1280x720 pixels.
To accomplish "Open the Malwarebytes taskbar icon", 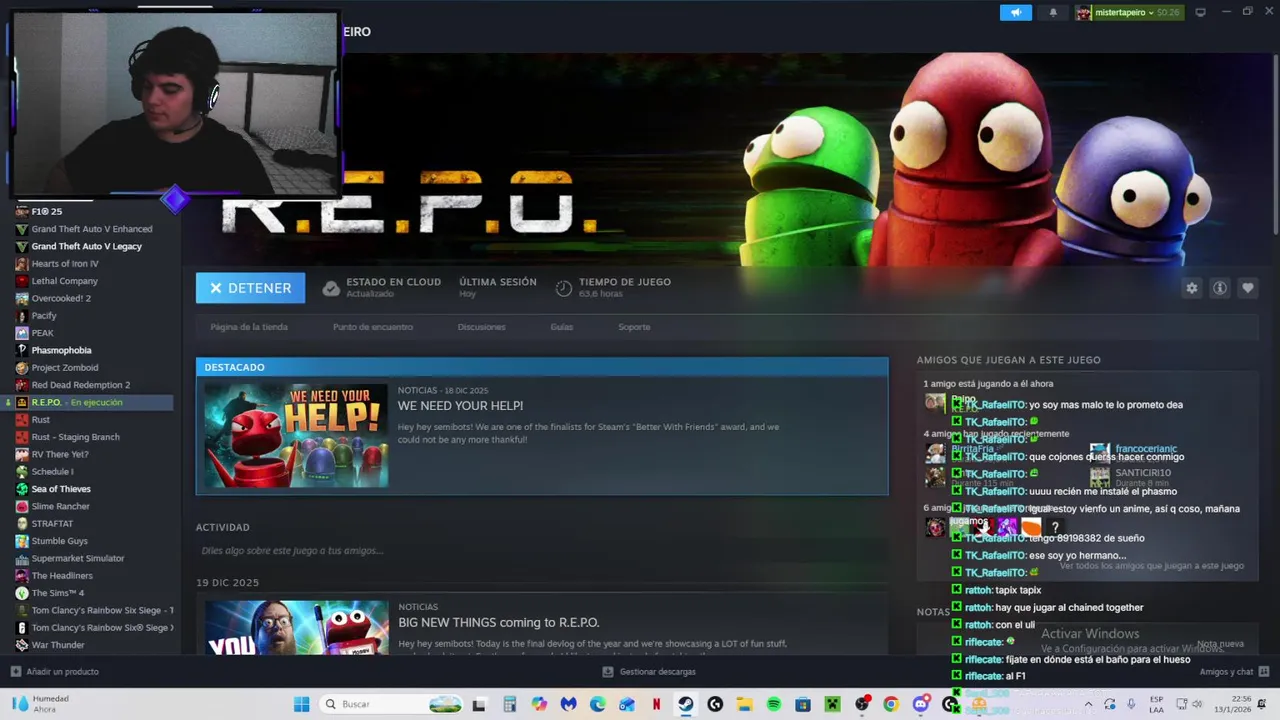I will pyautogui.click(x=568, y=704).
